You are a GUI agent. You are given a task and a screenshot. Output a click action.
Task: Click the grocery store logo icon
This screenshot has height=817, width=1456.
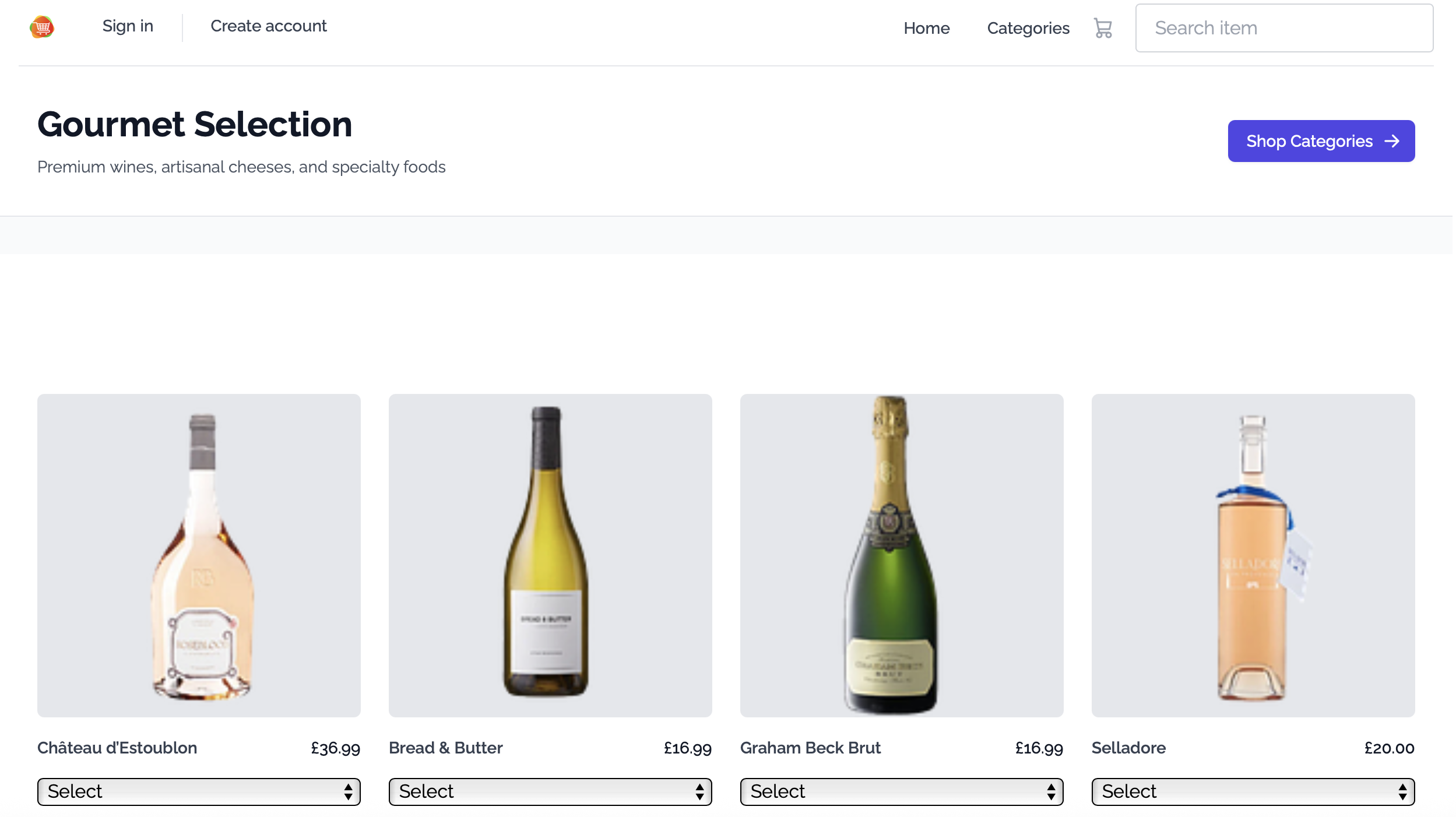click(x=41, y=26)
